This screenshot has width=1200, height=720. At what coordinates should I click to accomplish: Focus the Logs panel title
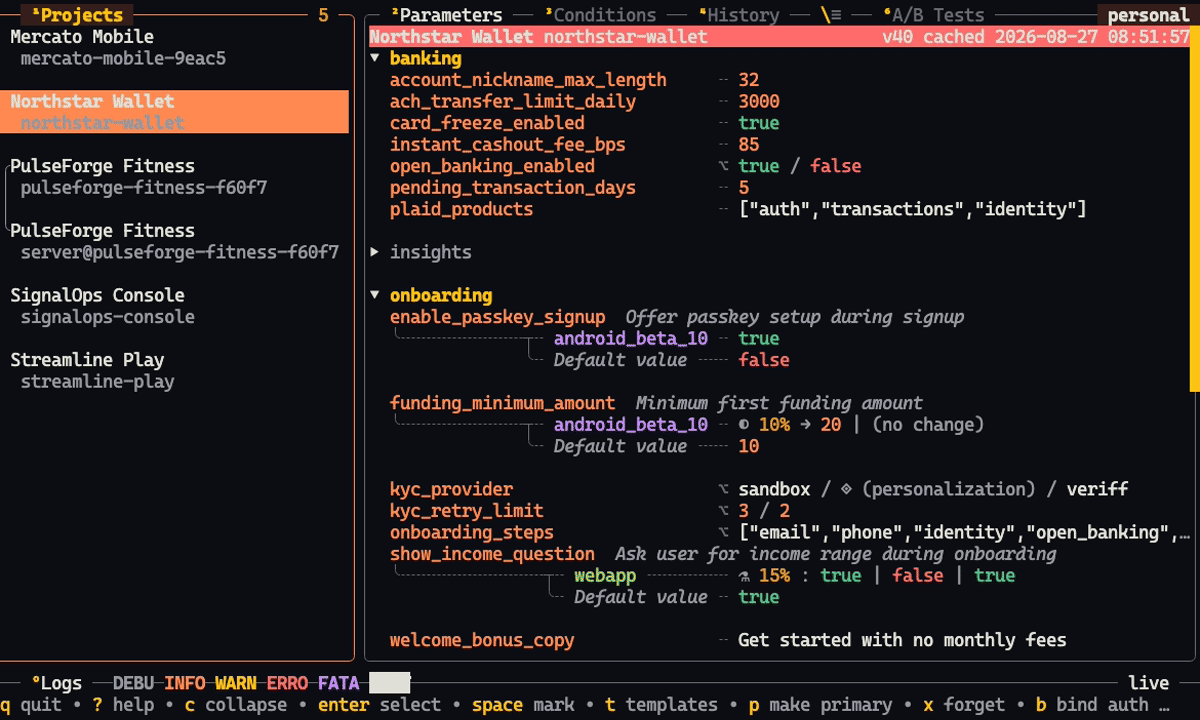[x=56, y=683]
